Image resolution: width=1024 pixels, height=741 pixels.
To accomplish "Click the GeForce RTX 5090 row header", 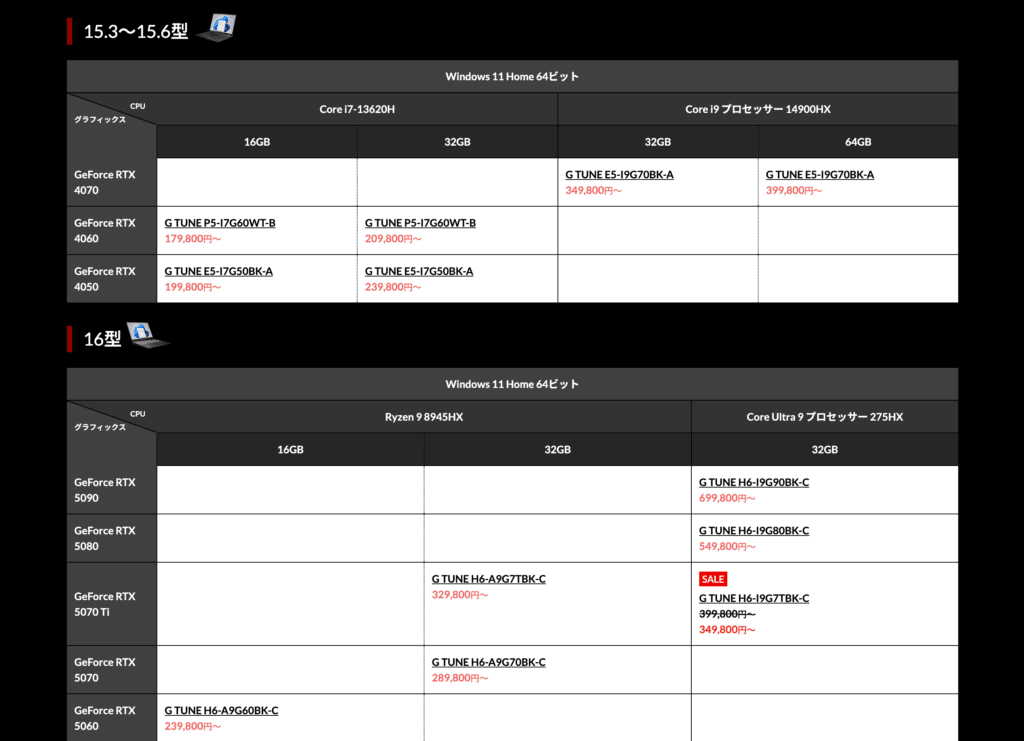I will coord(112,490).
